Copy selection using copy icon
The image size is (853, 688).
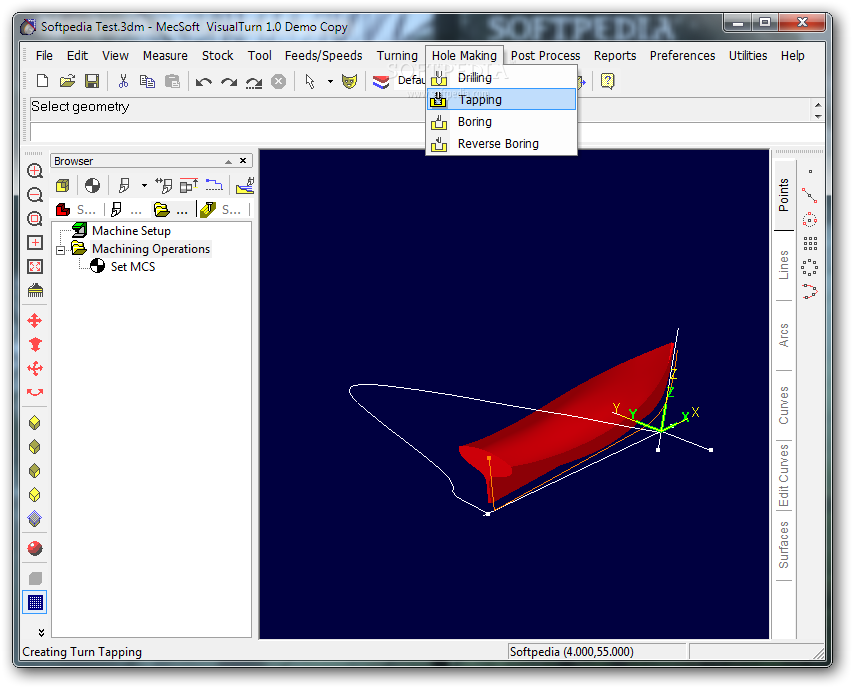(147, 82)
